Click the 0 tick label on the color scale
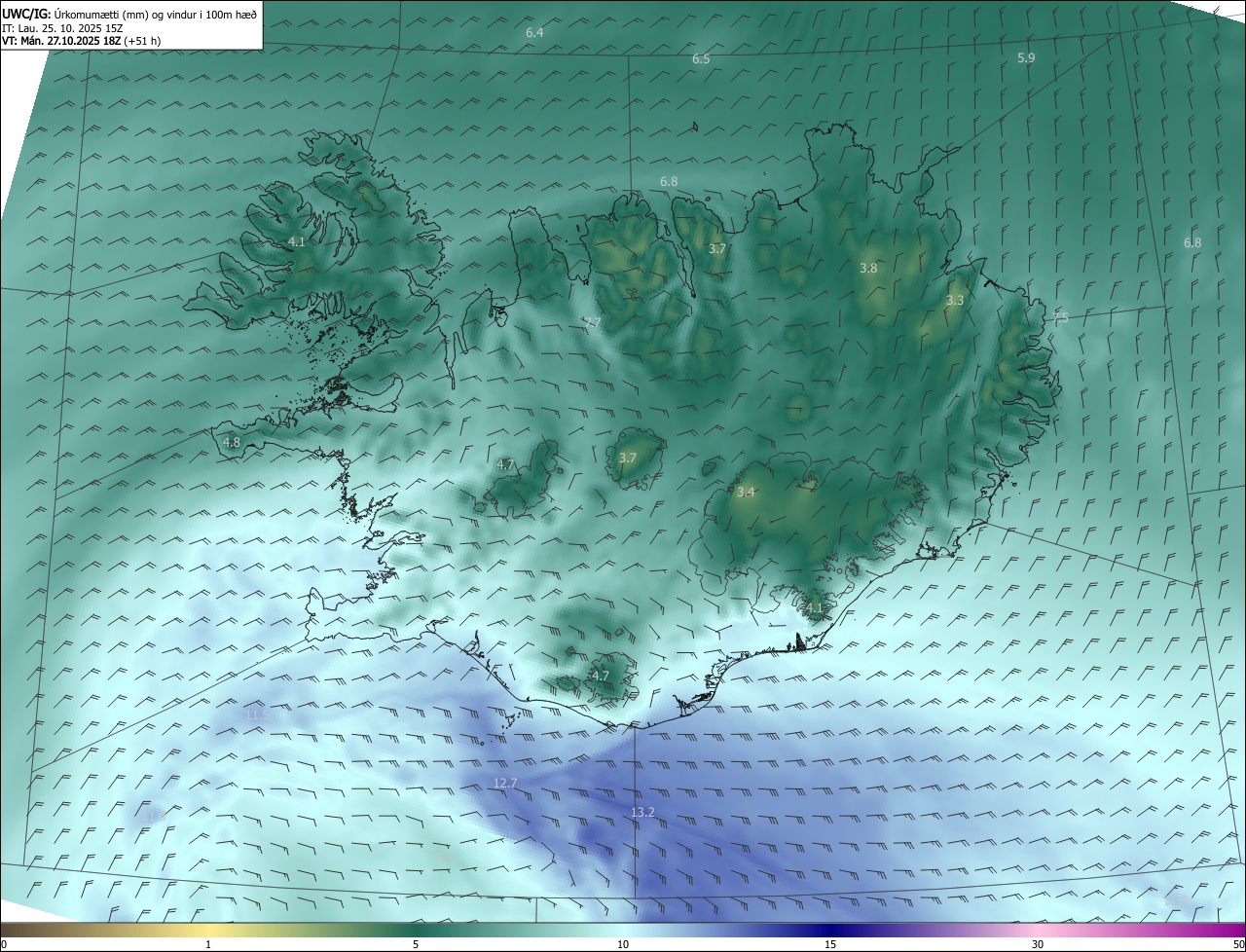The image size is (1246, 952). pos(4,944)
